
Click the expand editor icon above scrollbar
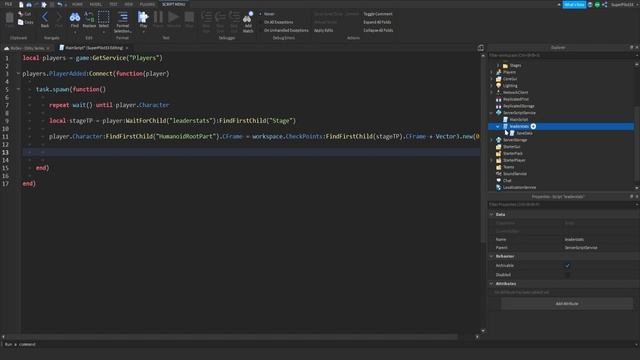point(480,48)
